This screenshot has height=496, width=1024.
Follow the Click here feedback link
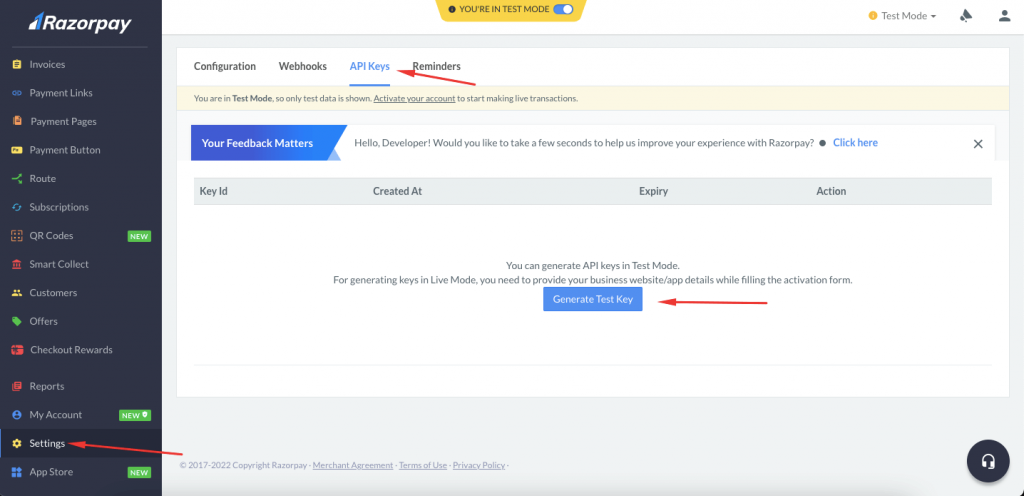pos(856,143)
